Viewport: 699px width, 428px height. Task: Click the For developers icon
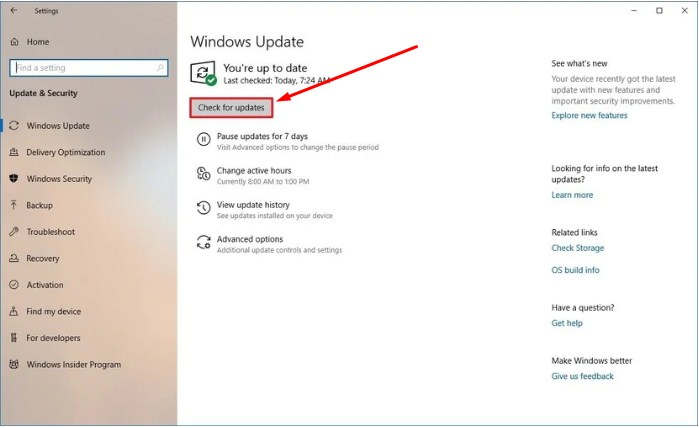click(14, 338)
